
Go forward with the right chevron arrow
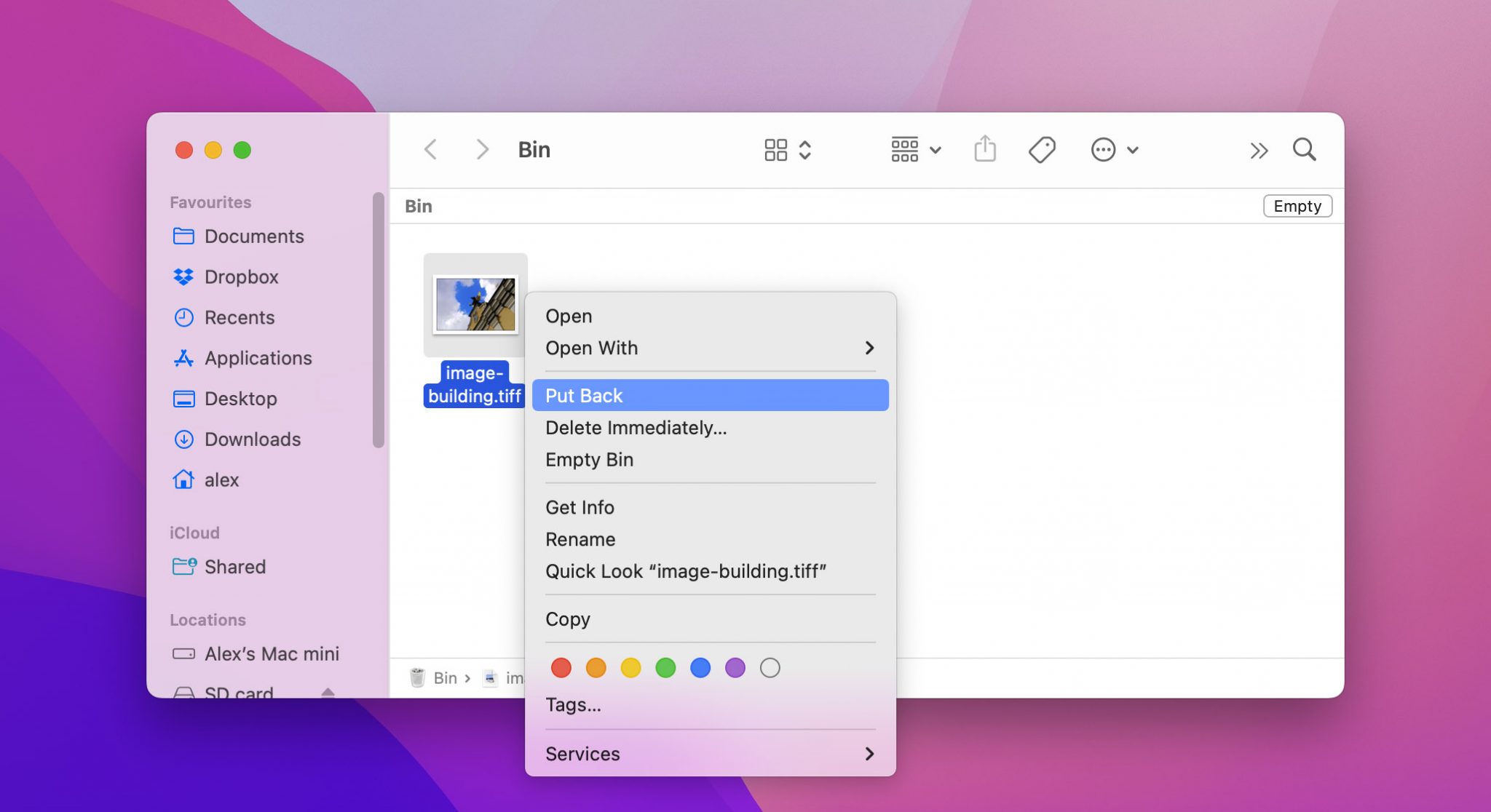coord(482,150)
